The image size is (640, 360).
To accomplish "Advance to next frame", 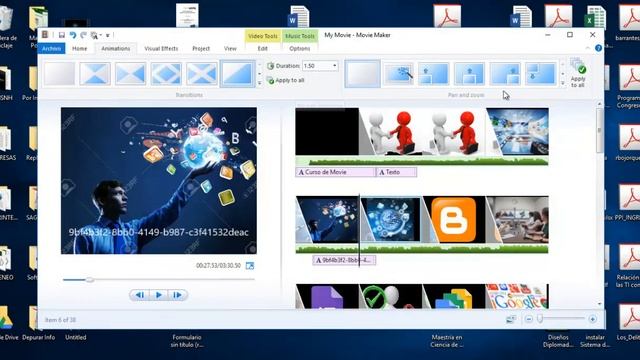I will [178, 295].
